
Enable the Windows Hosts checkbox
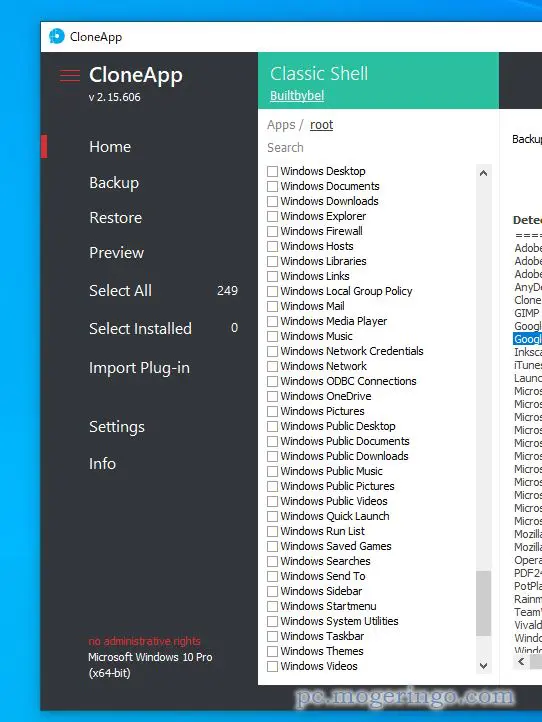click(273, 246)
